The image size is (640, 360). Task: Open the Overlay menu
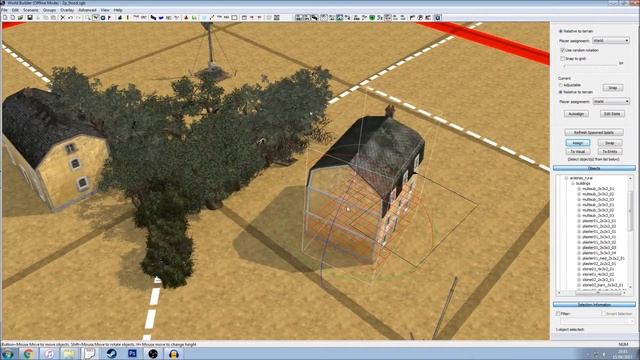(67, 10)
